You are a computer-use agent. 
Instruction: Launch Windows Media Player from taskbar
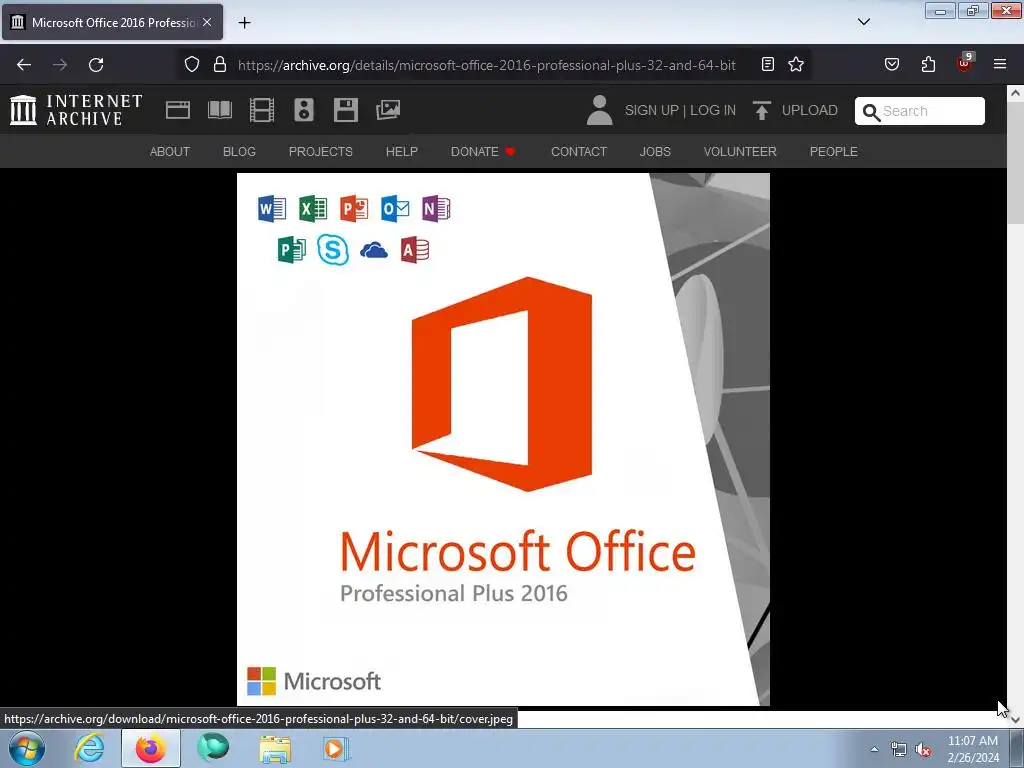[x=336, y=748]
